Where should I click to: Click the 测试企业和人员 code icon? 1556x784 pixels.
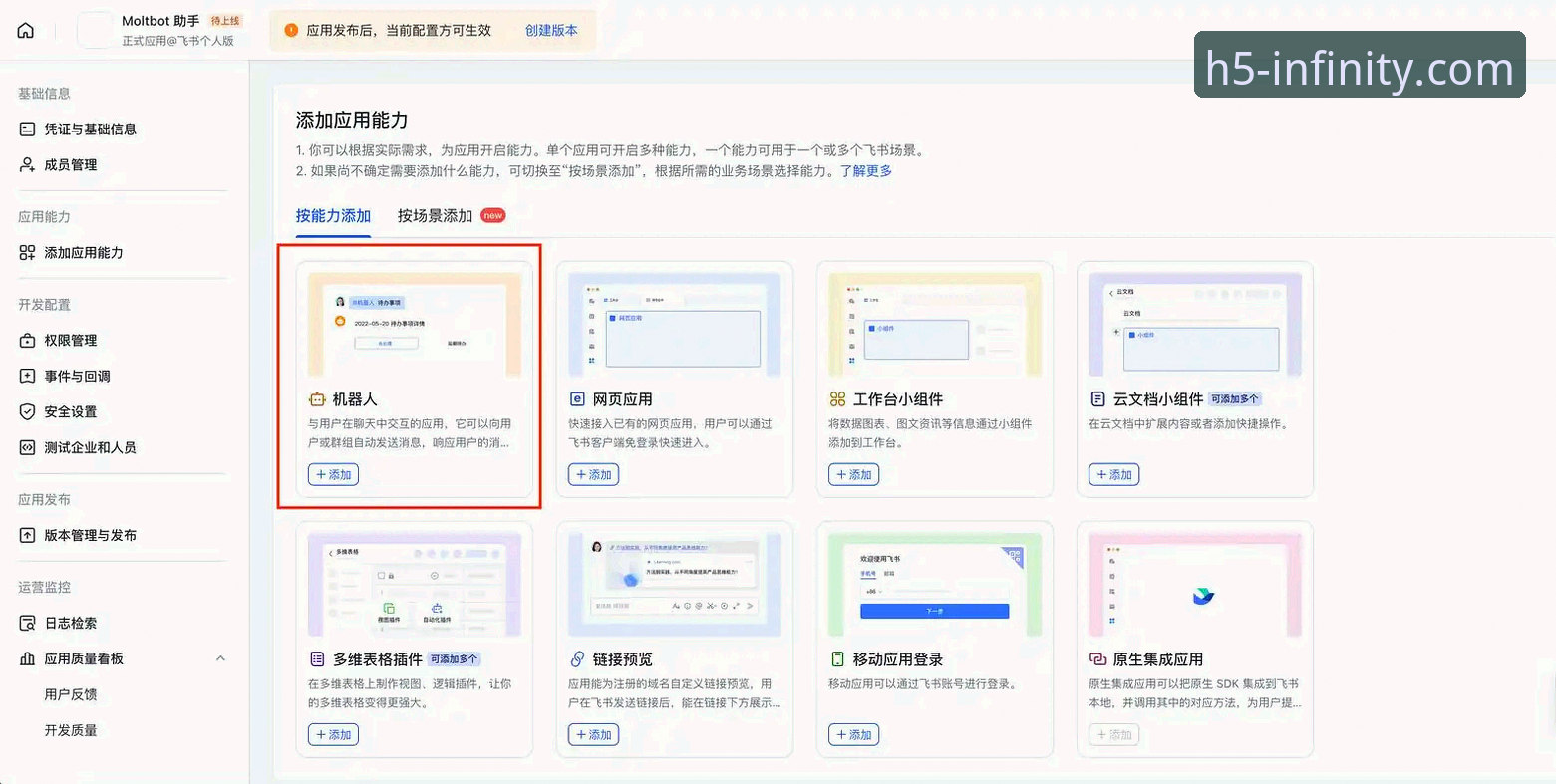point(27,448)
